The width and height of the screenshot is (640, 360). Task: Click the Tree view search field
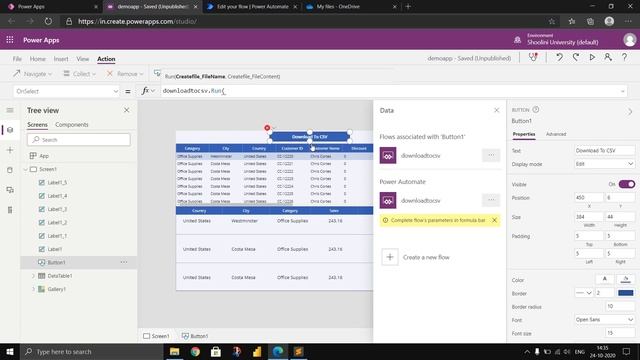click(79, 140)
